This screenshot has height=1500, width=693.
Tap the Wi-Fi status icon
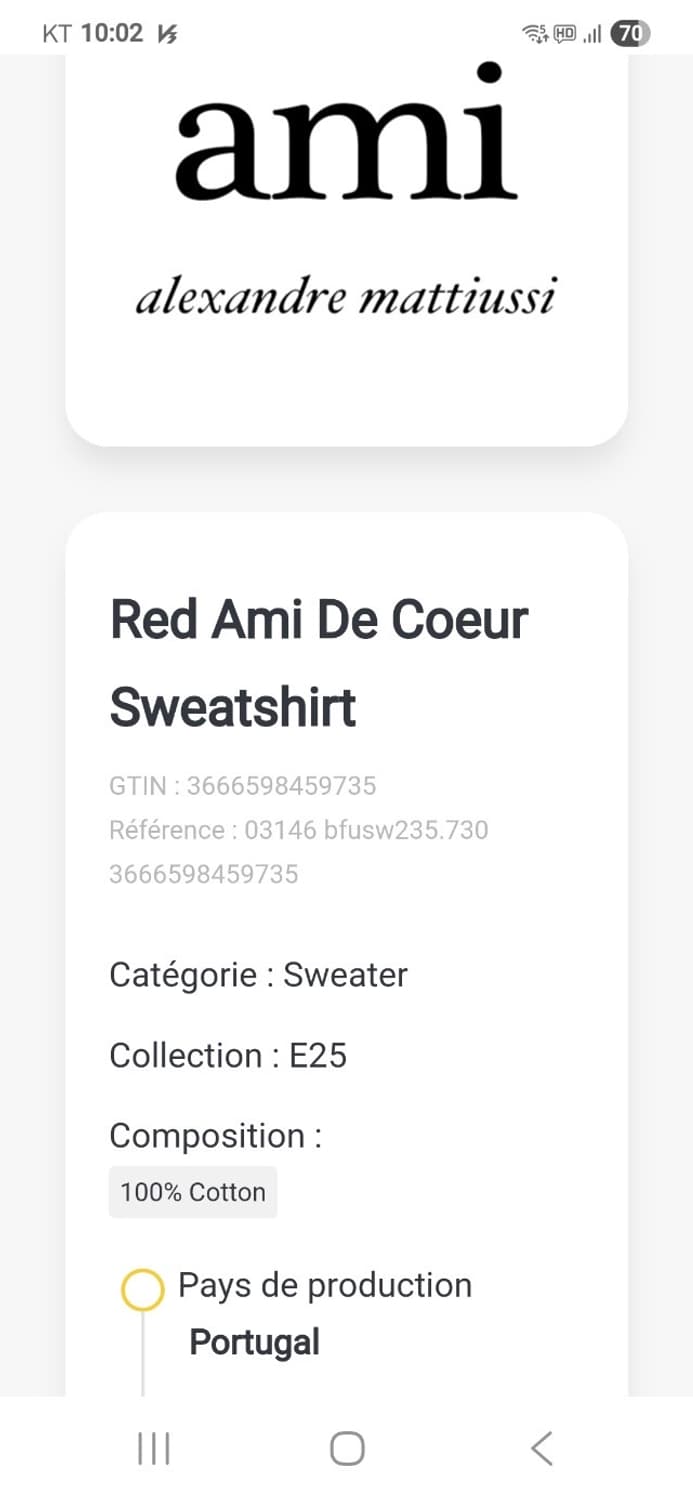point(535,34)
